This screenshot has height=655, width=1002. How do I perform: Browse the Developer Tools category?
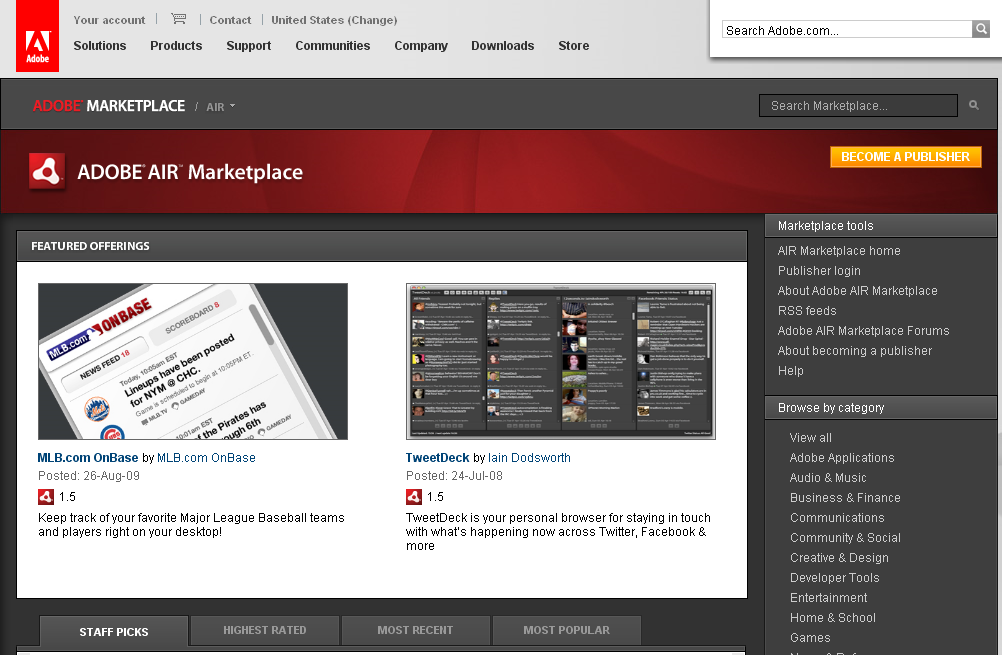pyautogui.click(x=835, y=578)
